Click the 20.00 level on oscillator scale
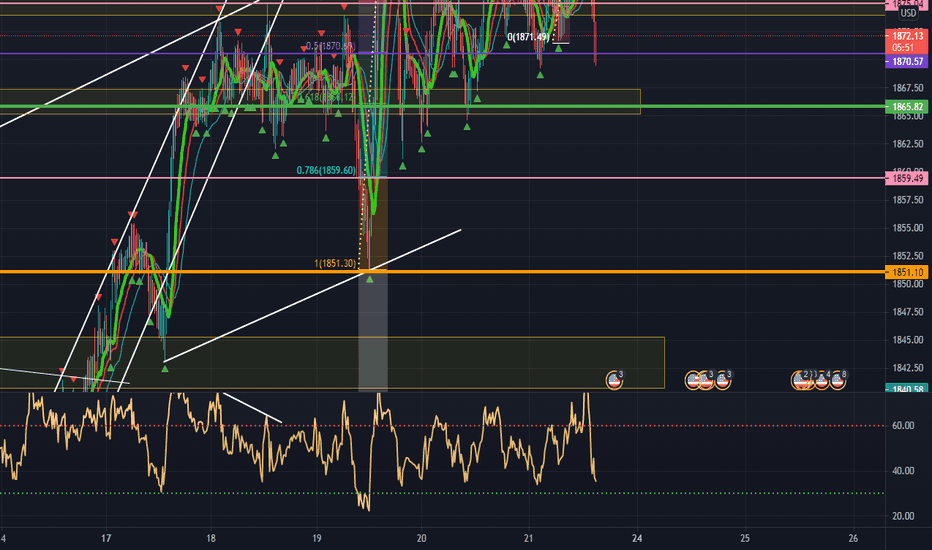The height and width of the screenshot is (550, 932). [x=903, y=516]
